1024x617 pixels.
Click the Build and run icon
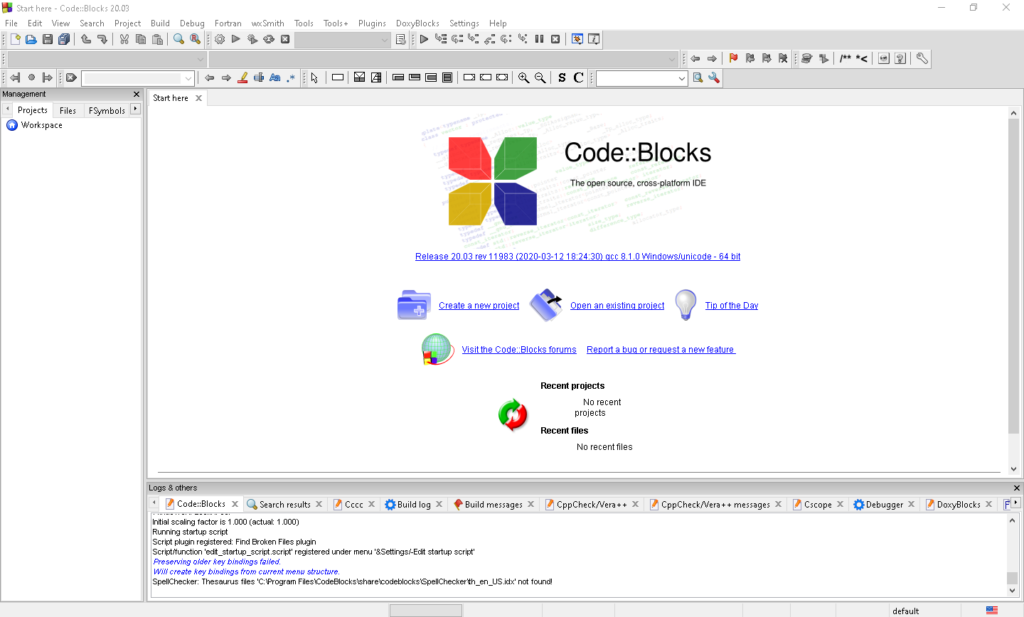click(x=252, y=39)
